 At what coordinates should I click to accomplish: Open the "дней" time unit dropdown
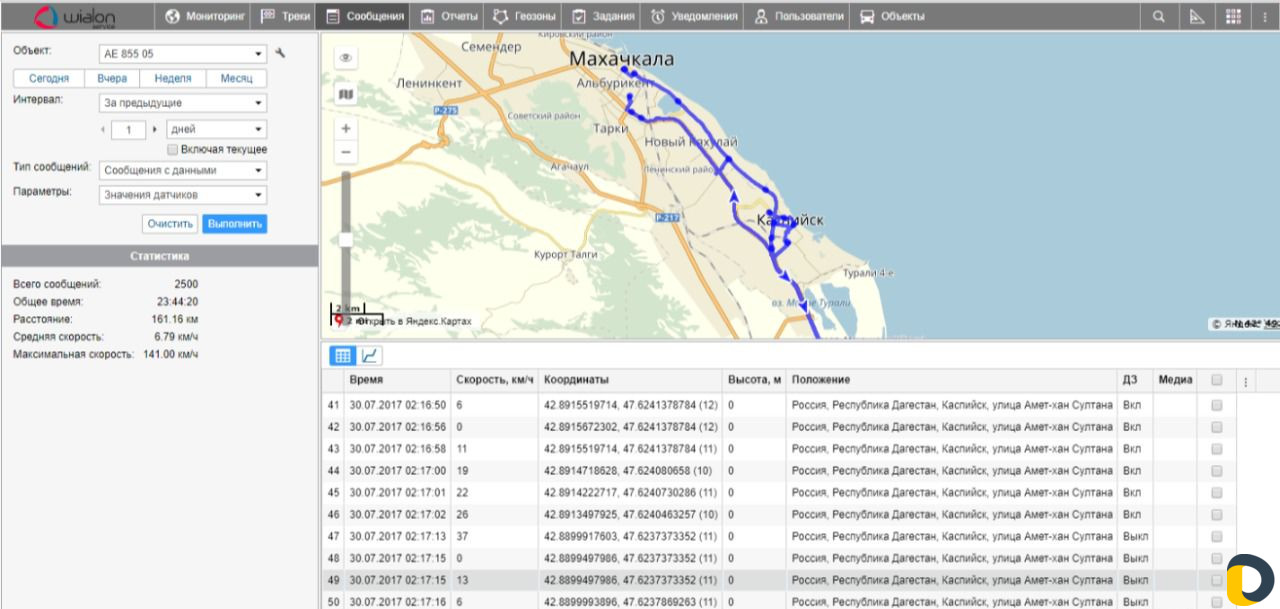coord(216,130)
